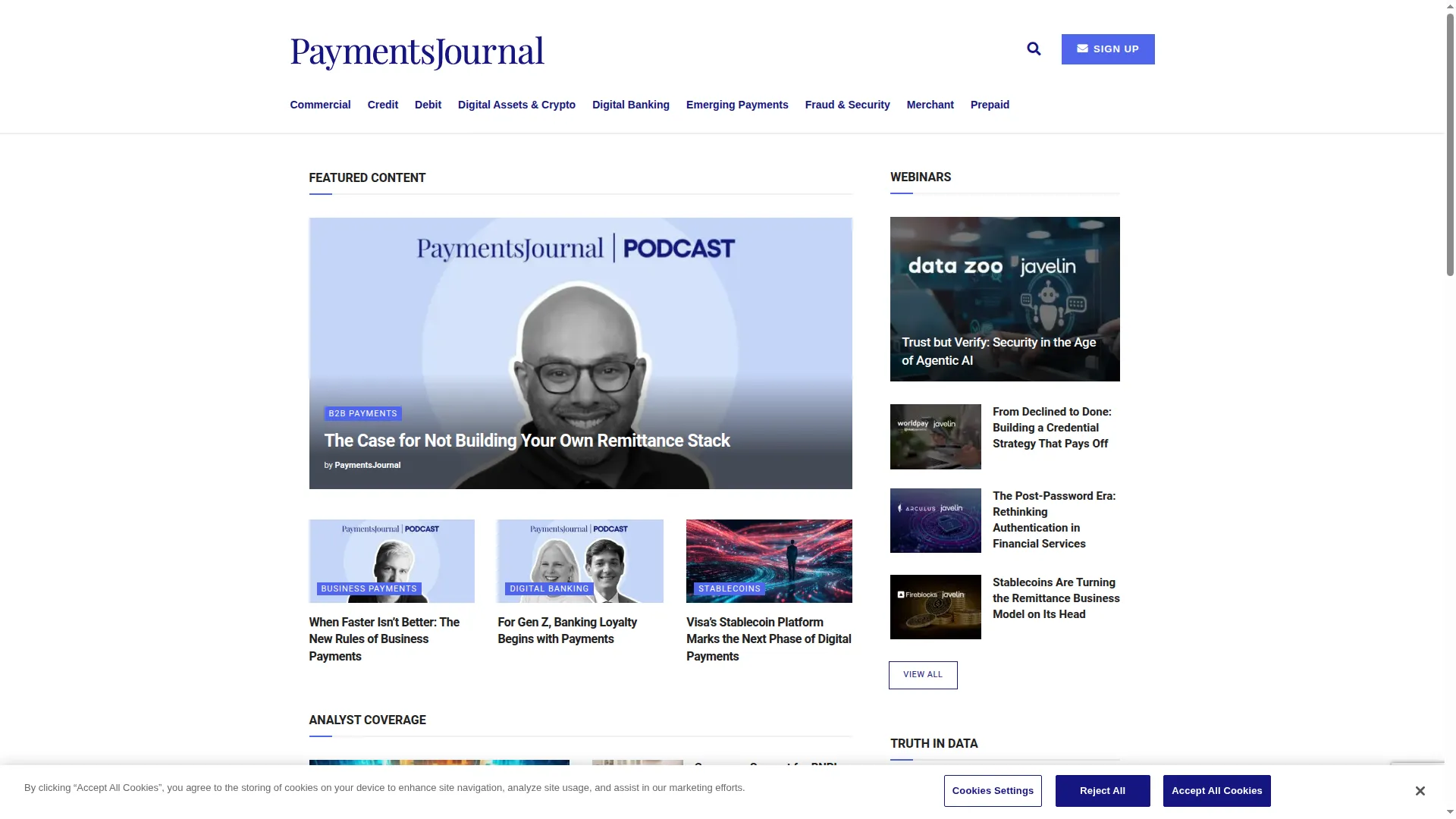Open 'Trust but Verify' webinar card
Image resolution: width=1456 pixels, height=819 pixels.
(x=1005, y=299)
